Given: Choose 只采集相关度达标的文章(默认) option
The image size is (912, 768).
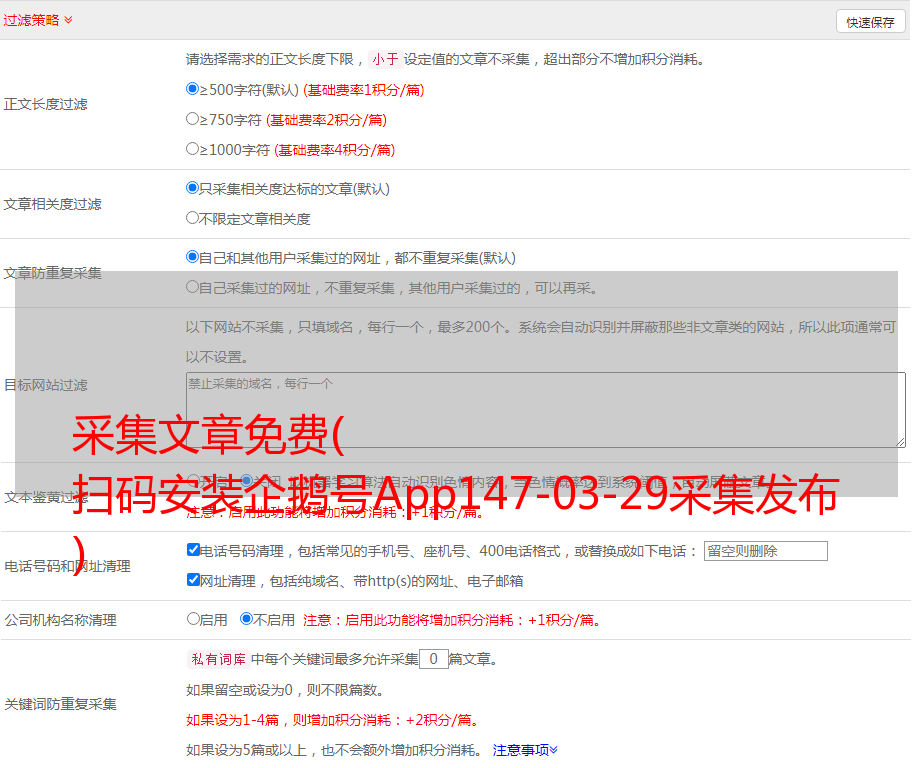Looking at the screenshot, I should tap(193, 188).
